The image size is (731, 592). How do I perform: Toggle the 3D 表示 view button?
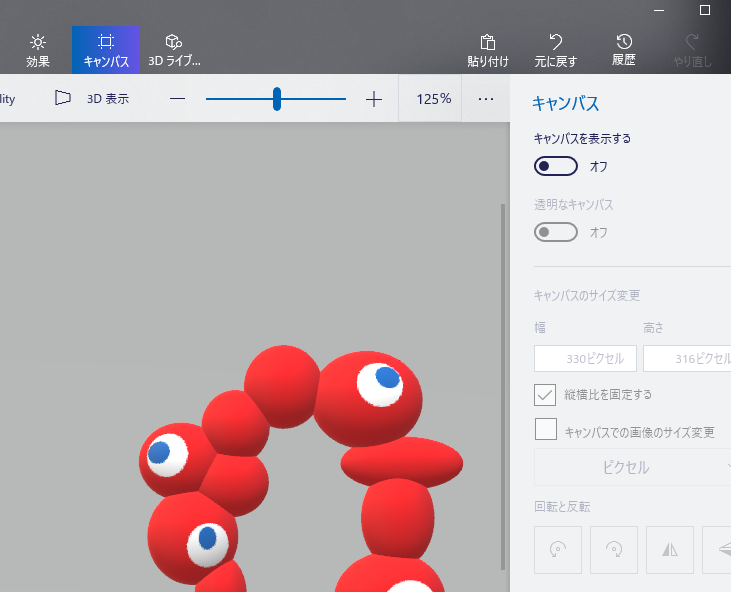pos(91,98)
